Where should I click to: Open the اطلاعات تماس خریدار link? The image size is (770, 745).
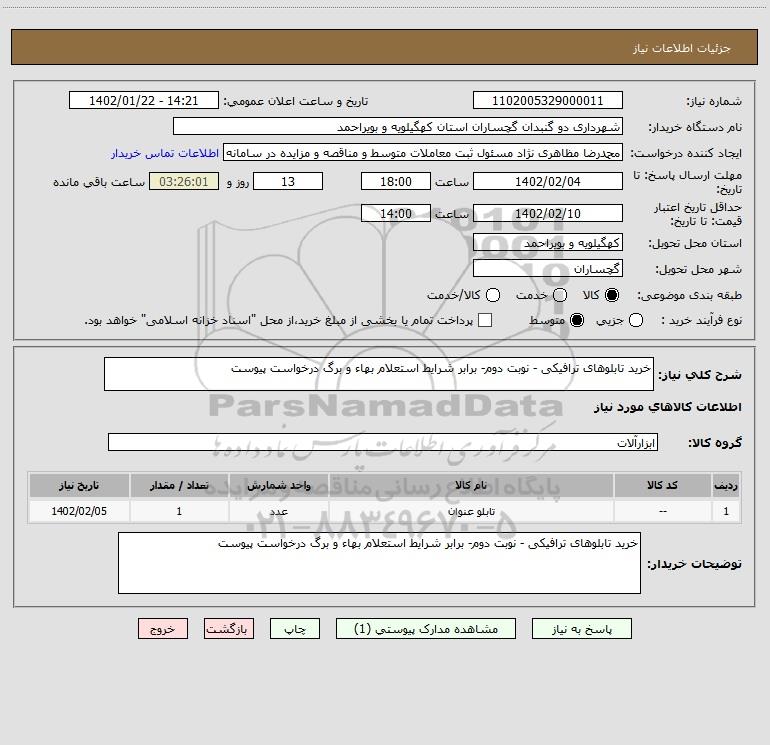tap(165, 153)
